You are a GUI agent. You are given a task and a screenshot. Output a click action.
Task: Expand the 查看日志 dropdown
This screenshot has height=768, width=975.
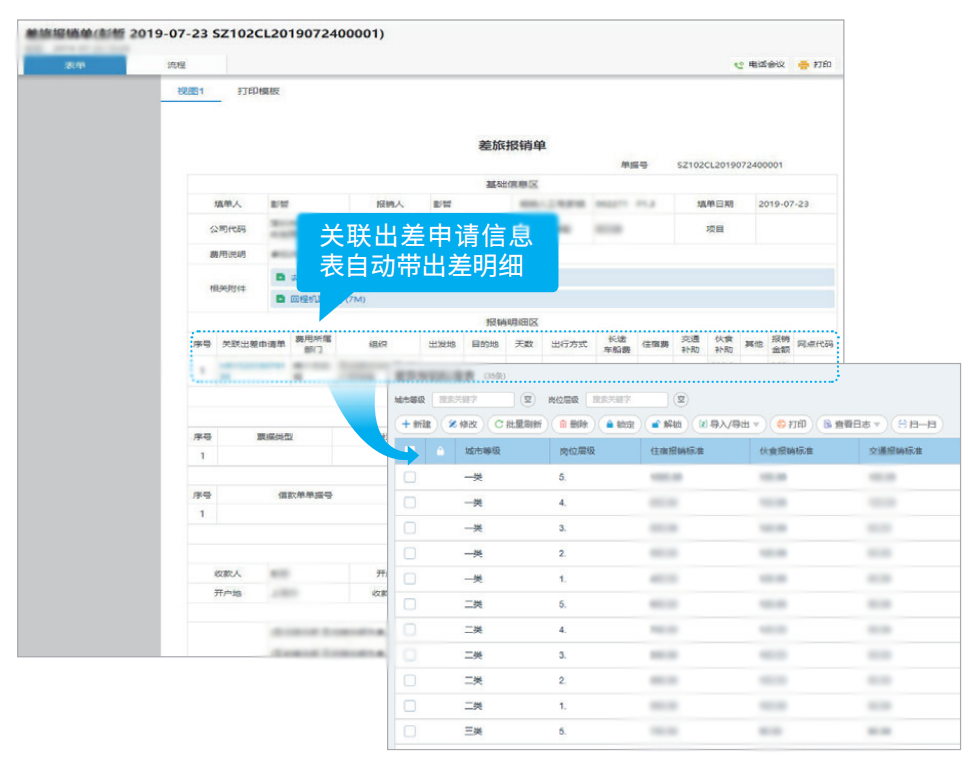click(851, 424)
